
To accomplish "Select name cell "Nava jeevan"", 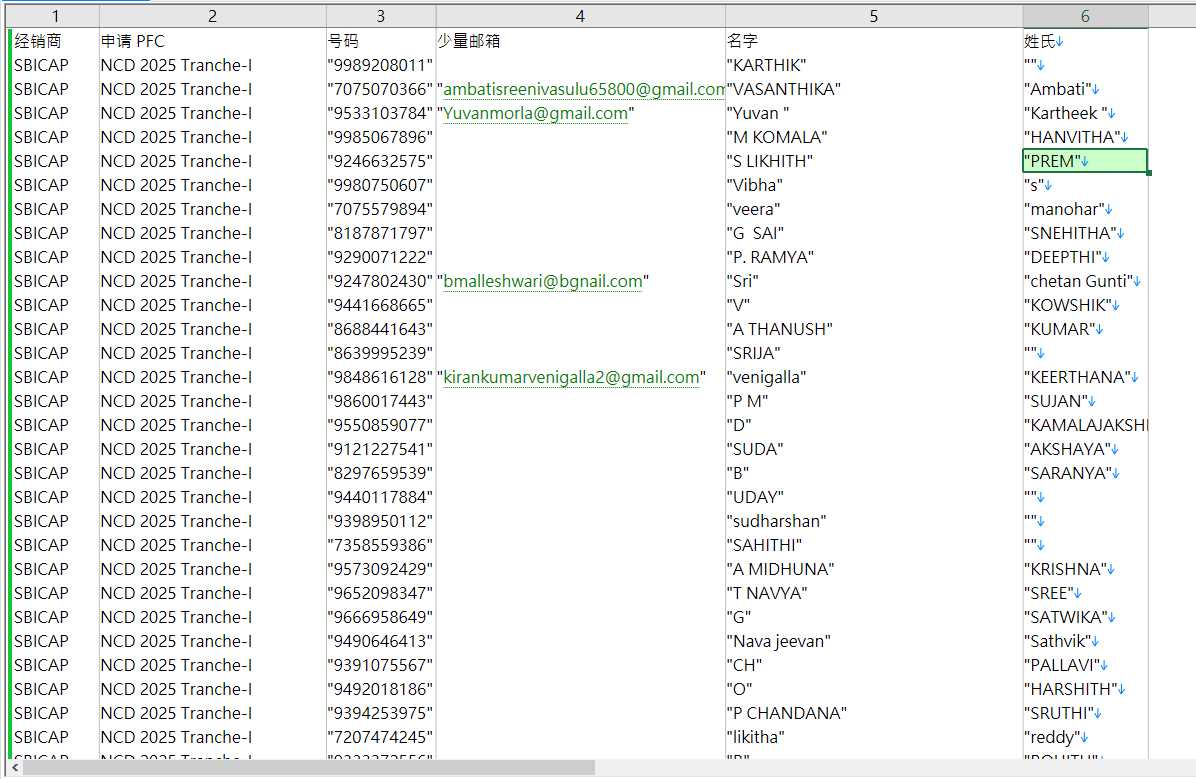I will click(x=873, y=641).
